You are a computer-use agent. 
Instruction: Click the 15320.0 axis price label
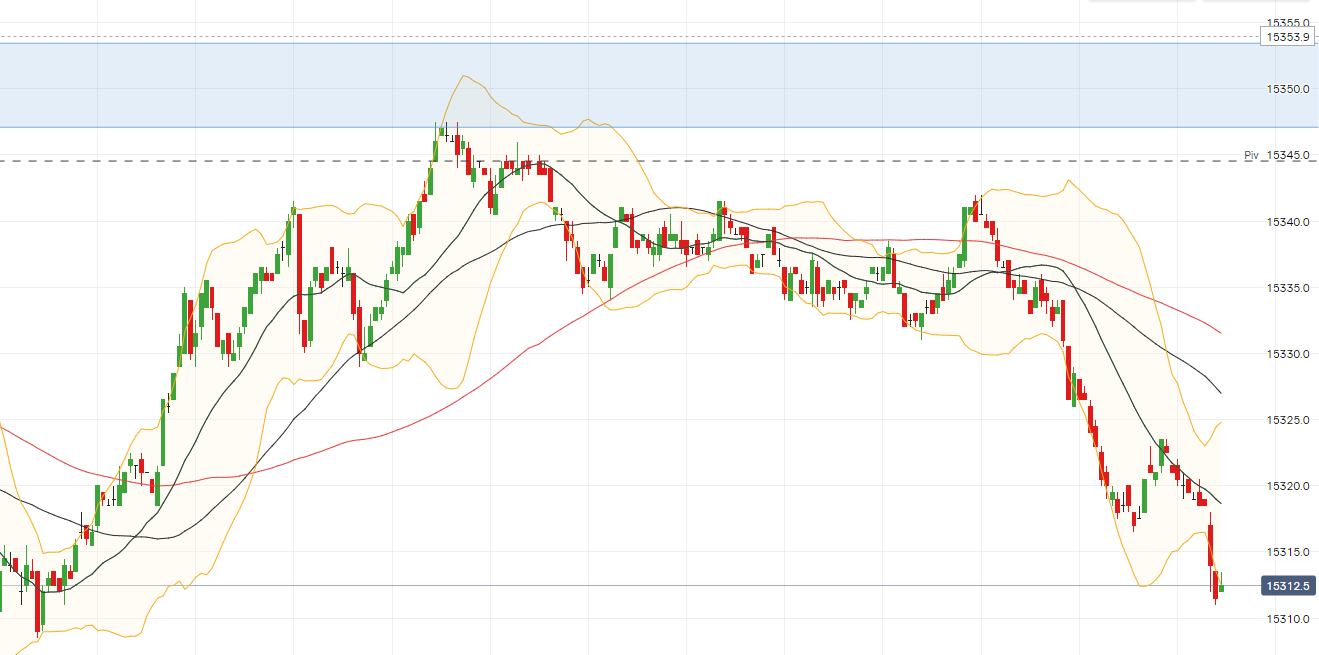coord(1288,486)
